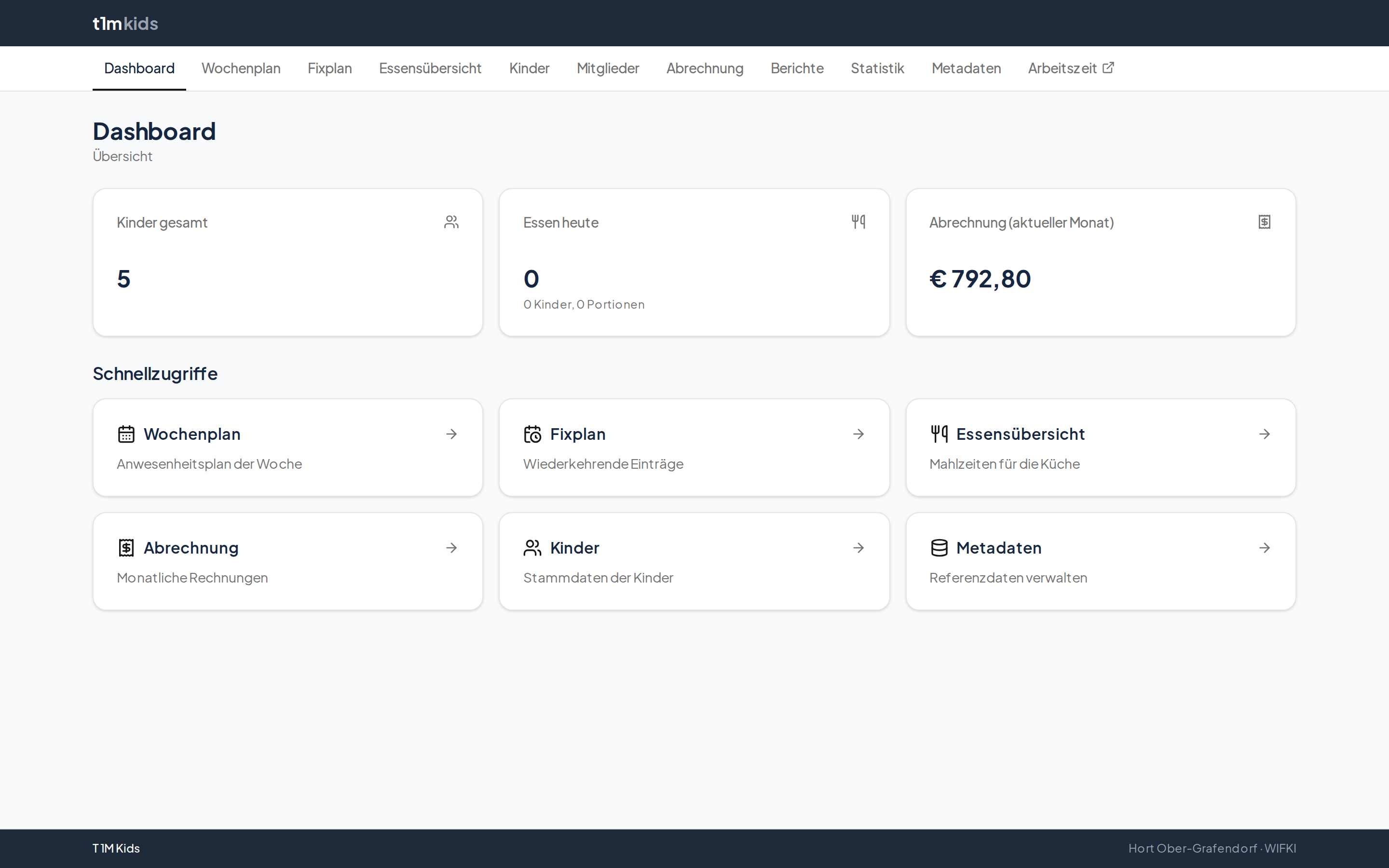Viewport: 1389px width, 868px height.
Task: Click the arrow on the Abrechnung shortcut card
Action: click(452, 548)
